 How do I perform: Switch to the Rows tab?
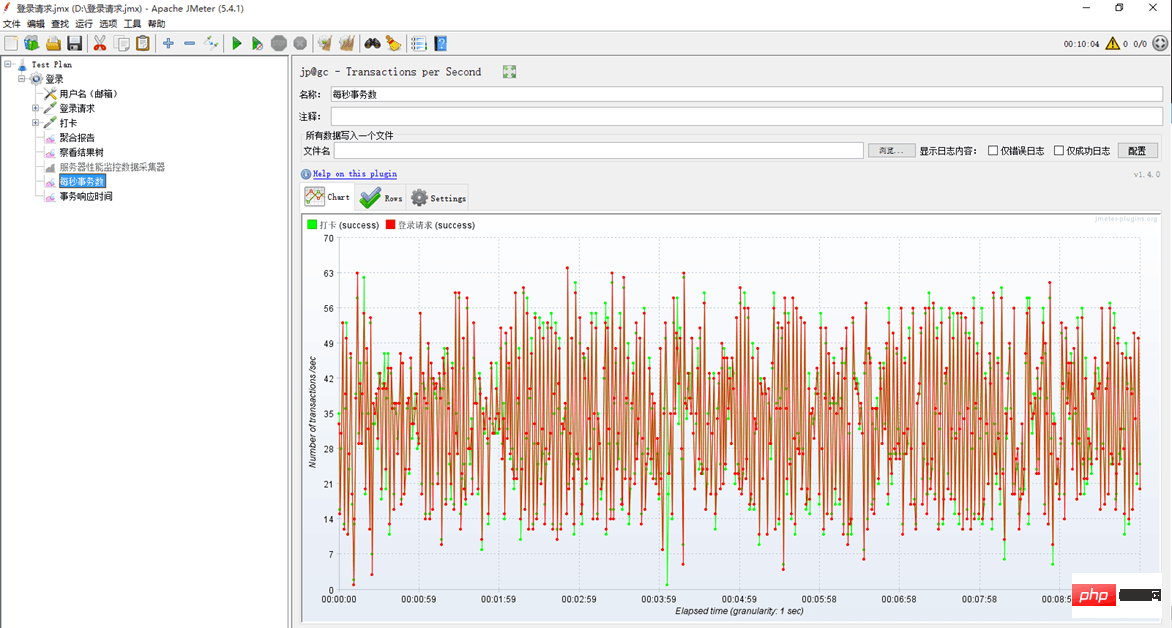coord(382,198)
